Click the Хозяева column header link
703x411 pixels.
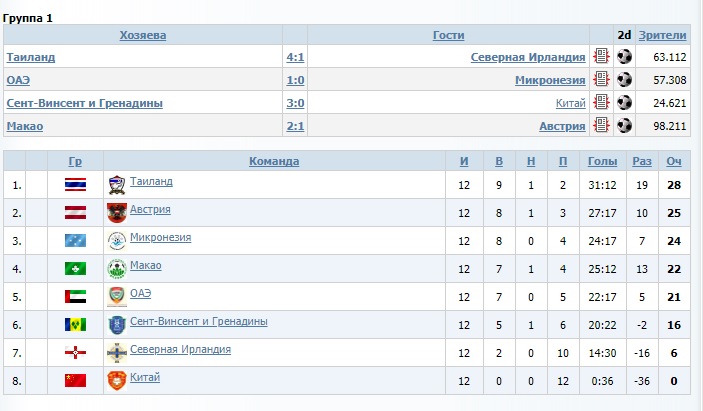pyautogui.click(x=143, y=35)
